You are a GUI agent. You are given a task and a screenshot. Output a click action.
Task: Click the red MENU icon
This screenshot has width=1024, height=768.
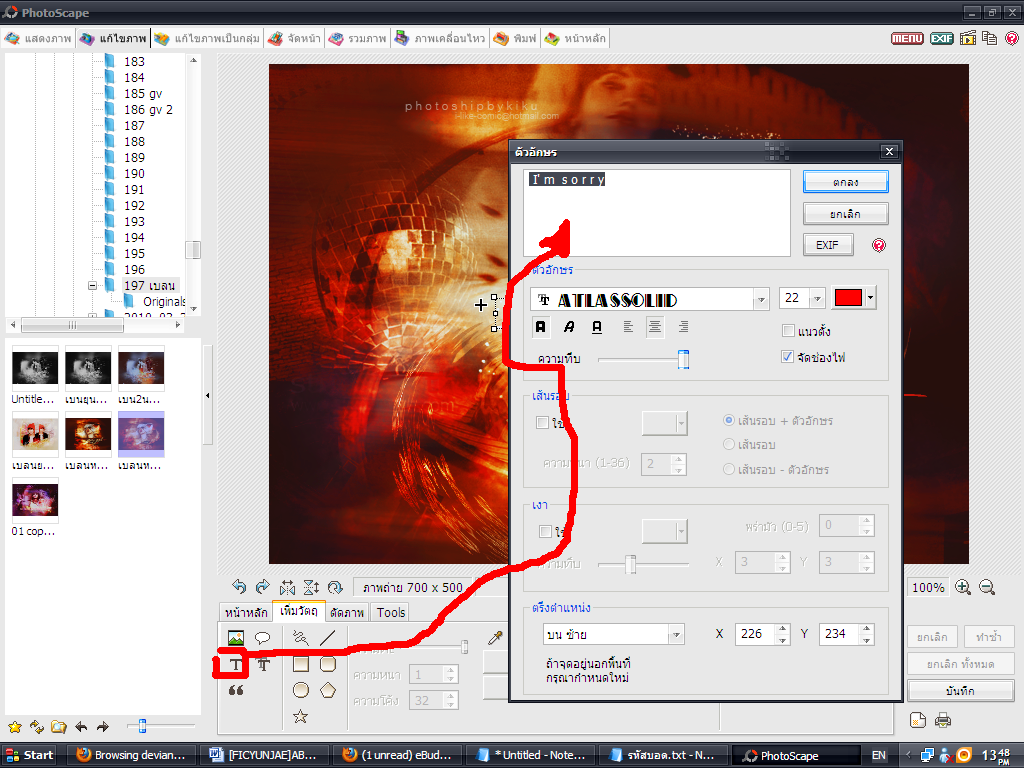(x=907, y=39)
